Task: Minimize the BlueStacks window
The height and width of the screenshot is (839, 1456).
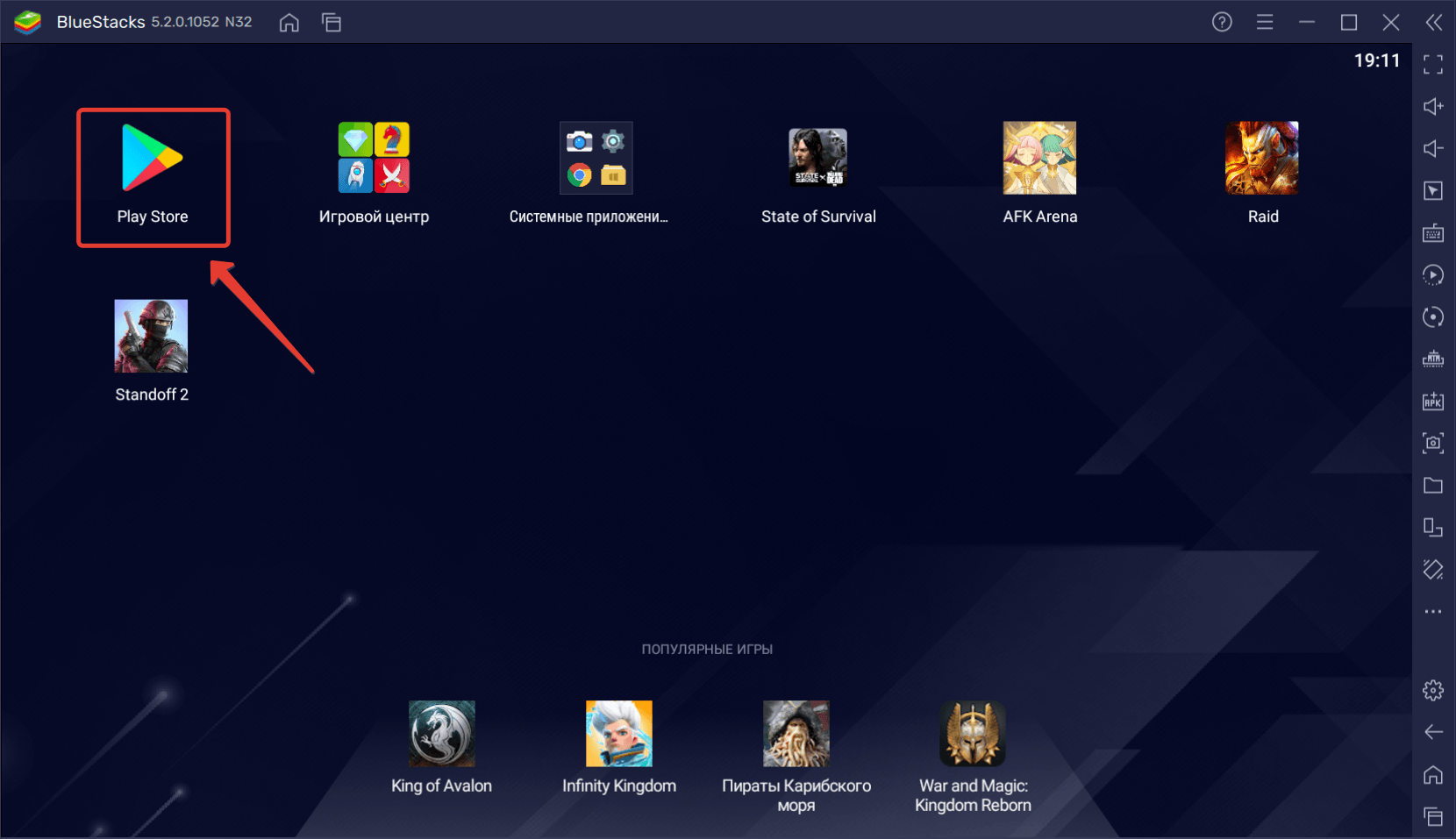Action: 1307,22
